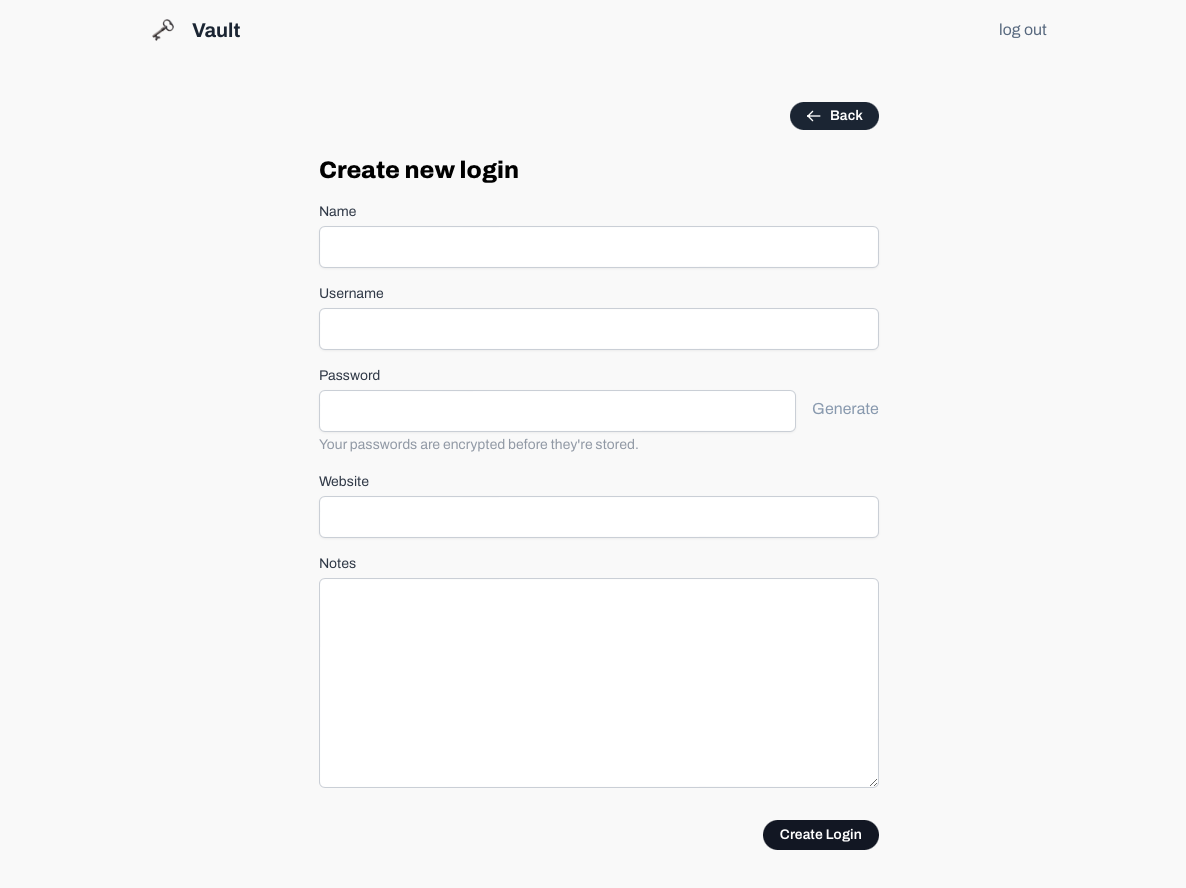Click the Username field label

click(351, 294)
